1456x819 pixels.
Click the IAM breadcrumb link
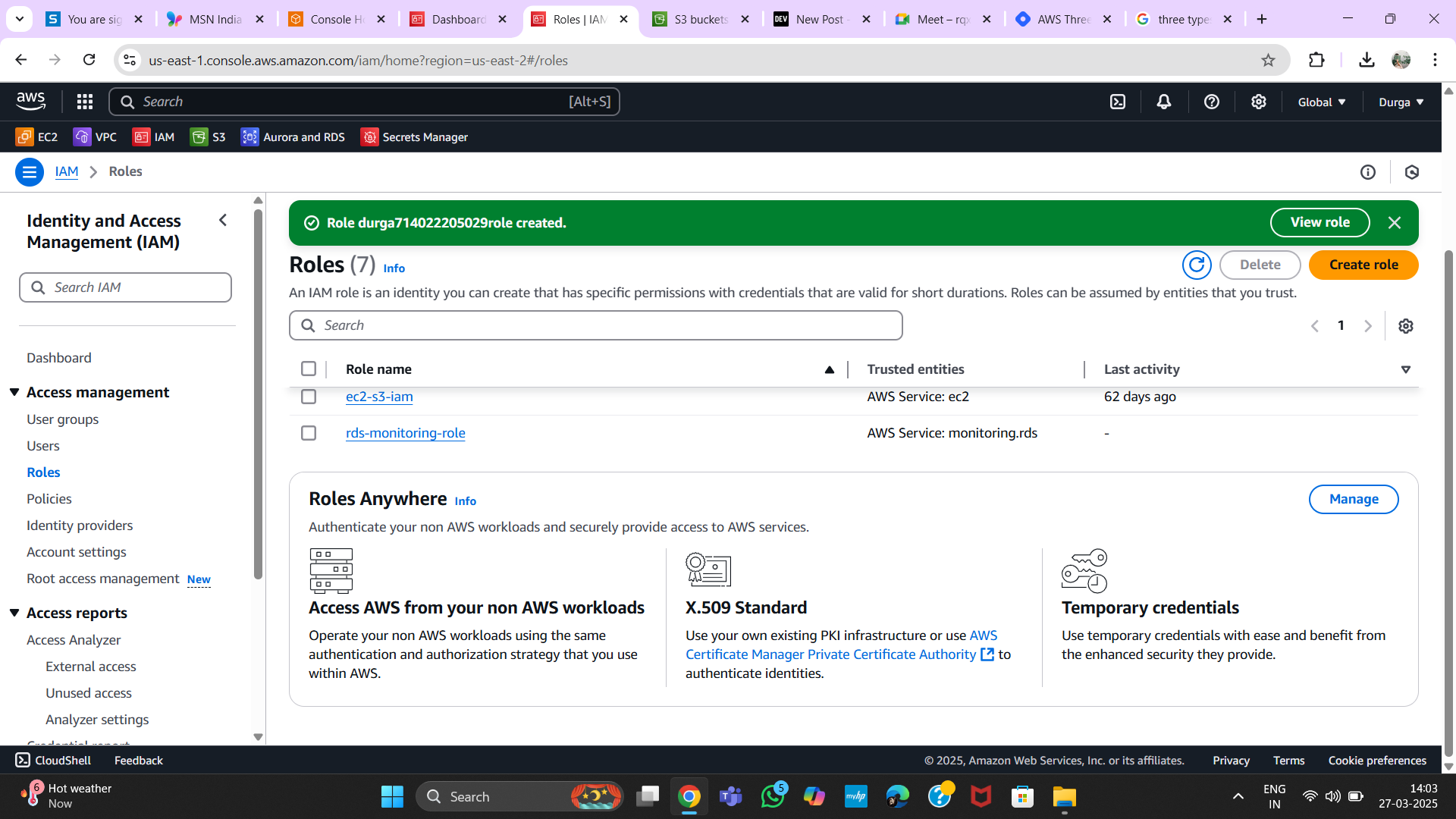coord(67,172)
